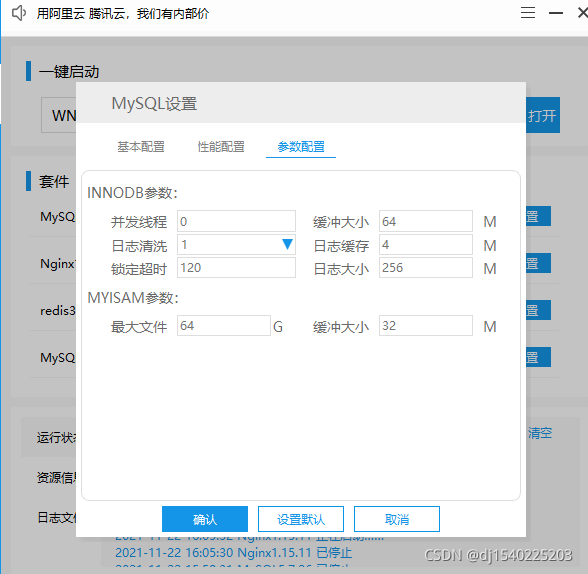The image size is (588, 574).
Task: Click the INNODB参数 section label
Action: [x=132, y=193]
